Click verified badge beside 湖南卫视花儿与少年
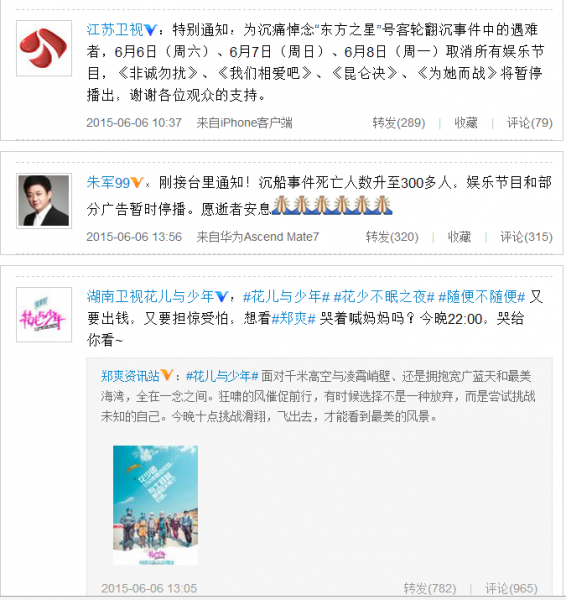Image resolution: width=566 pixels, height=600 pixels. 222,296
